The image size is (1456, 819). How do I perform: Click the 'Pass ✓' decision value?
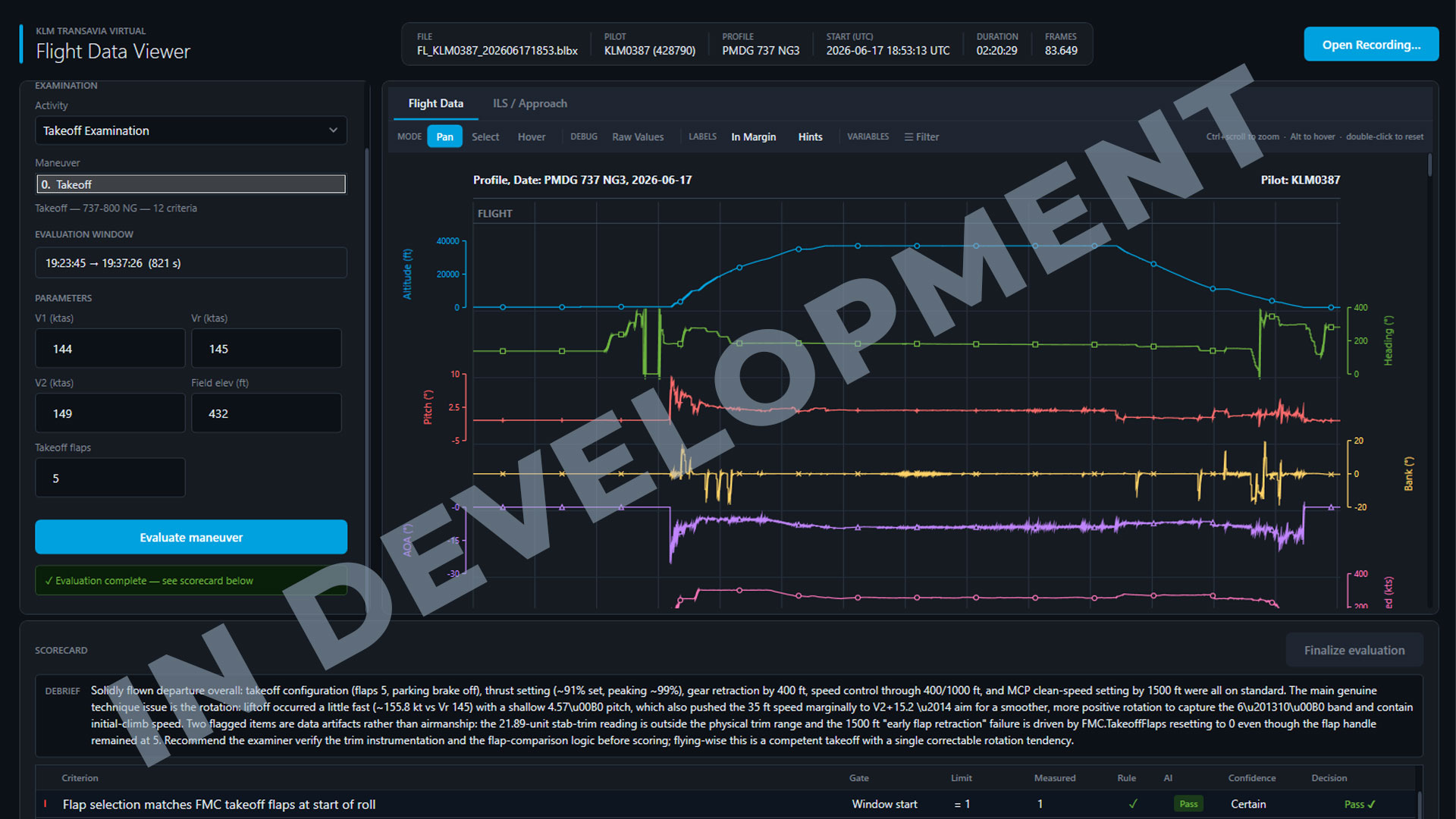[x=1360, y=804]
